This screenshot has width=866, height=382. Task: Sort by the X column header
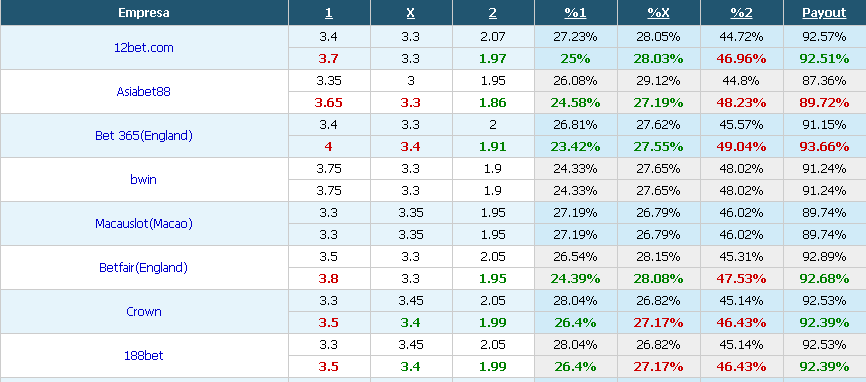coord(410,13)
